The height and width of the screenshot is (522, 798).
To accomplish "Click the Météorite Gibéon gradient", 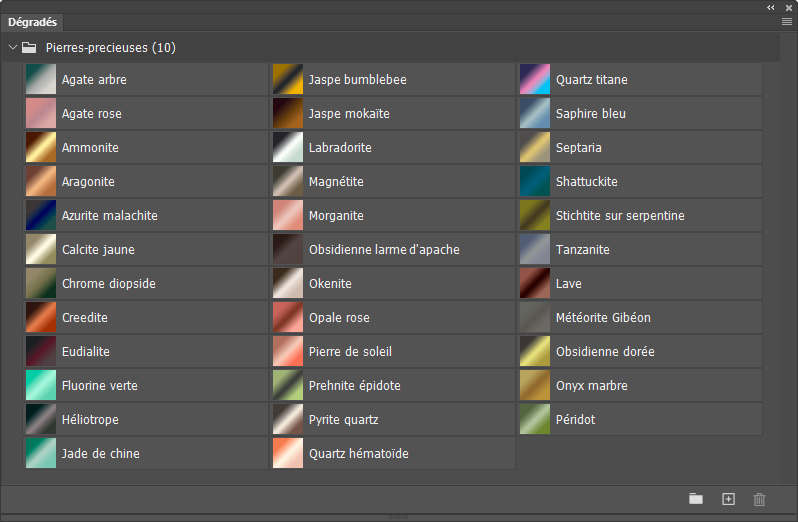I will [x=535, y=318].
